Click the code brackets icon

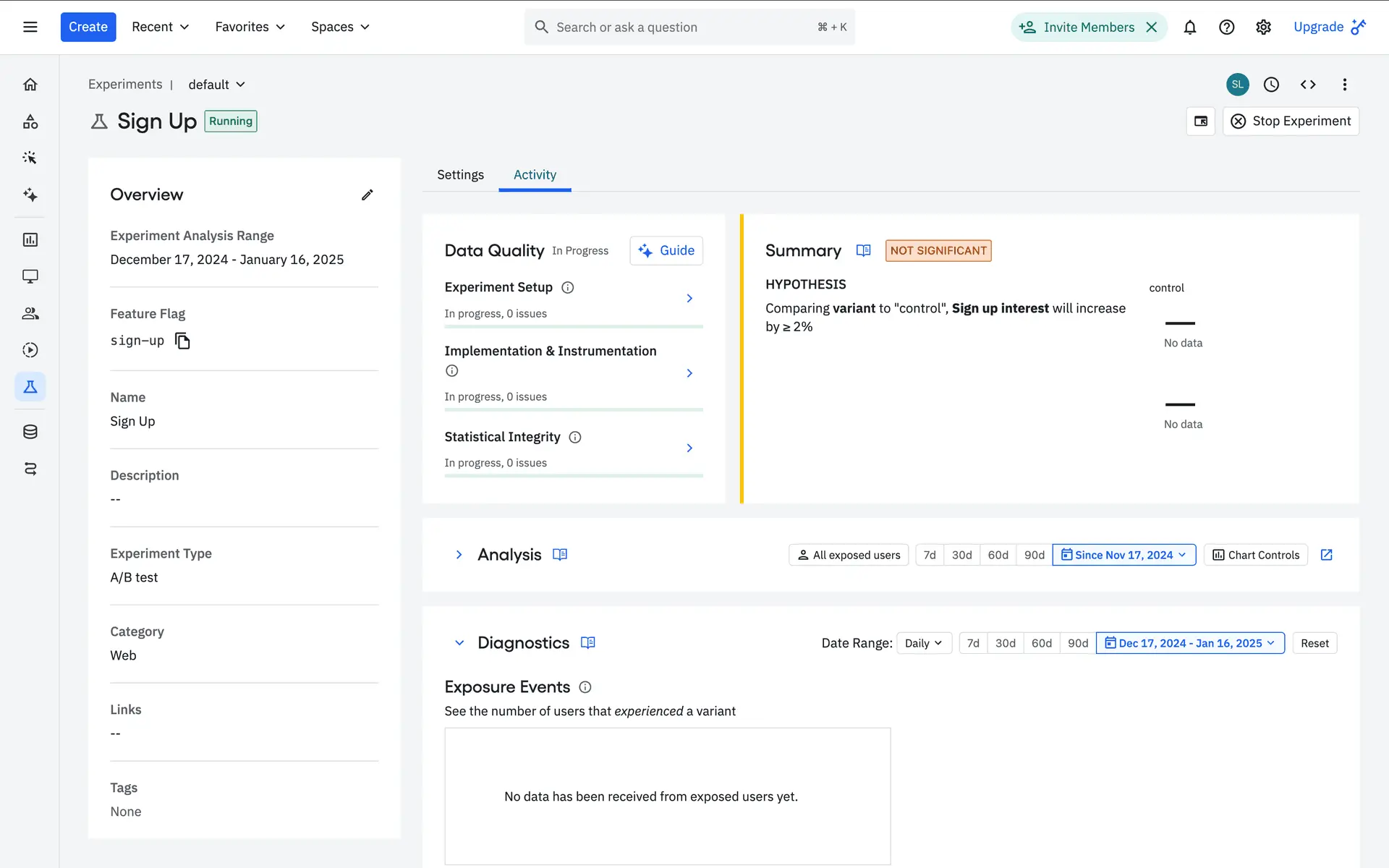click(x=1307, y=85)
